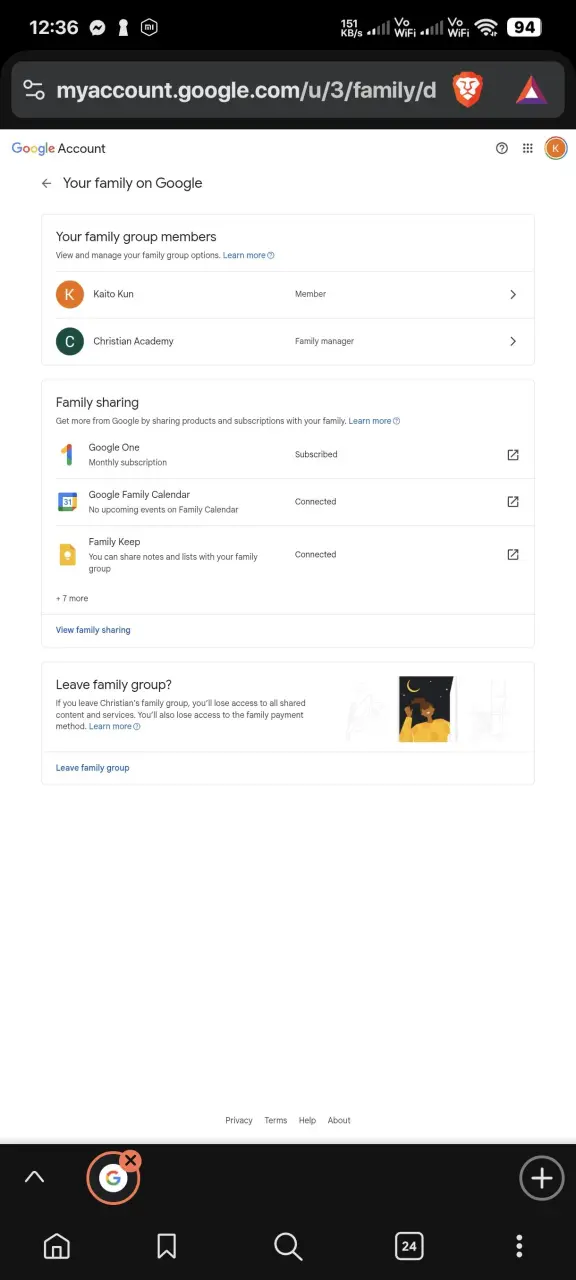Select Kaito Kun's orange avatar
This screenshot has height=1280, width=576.
pyautogui.click(x=69, y=294)
